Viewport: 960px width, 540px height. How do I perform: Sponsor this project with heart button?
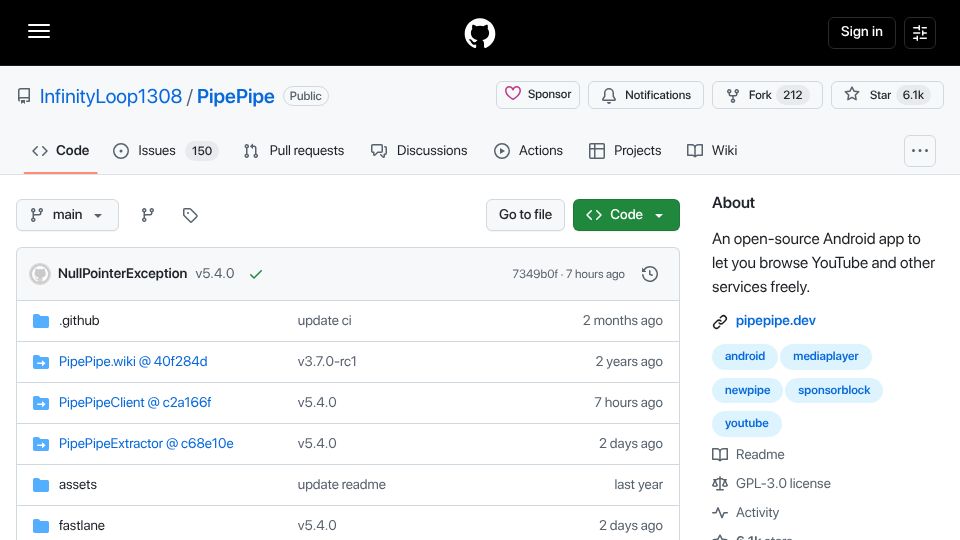[x=538, y=95]
